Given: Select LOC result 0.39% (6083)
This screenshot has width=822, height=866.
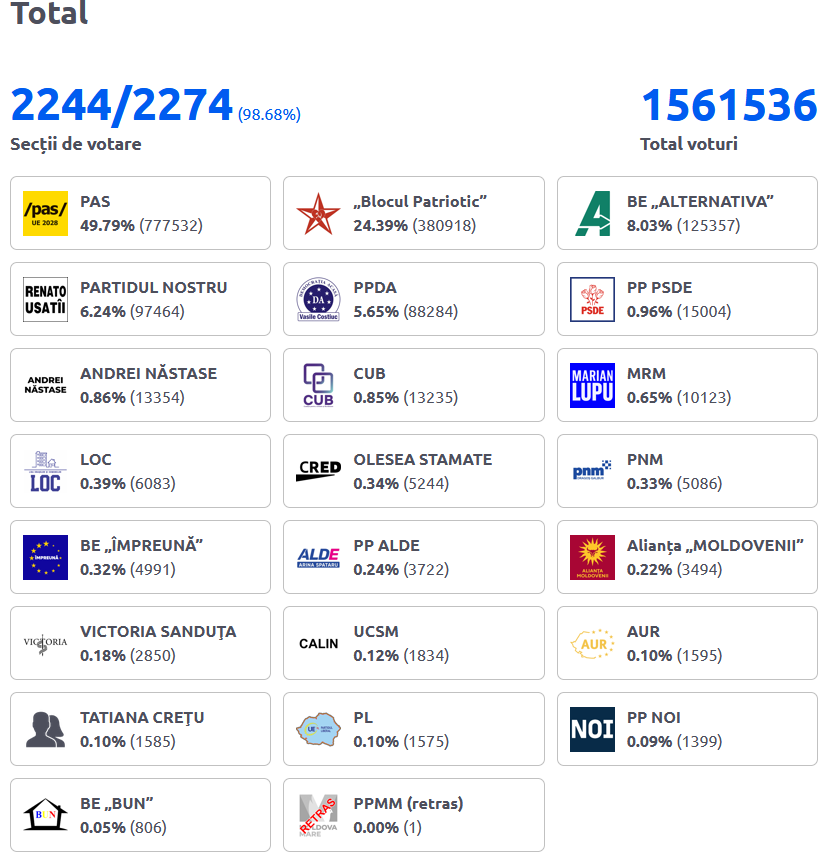Looking at the screenshot, I should pyautogui.click(x=128, y=484).
